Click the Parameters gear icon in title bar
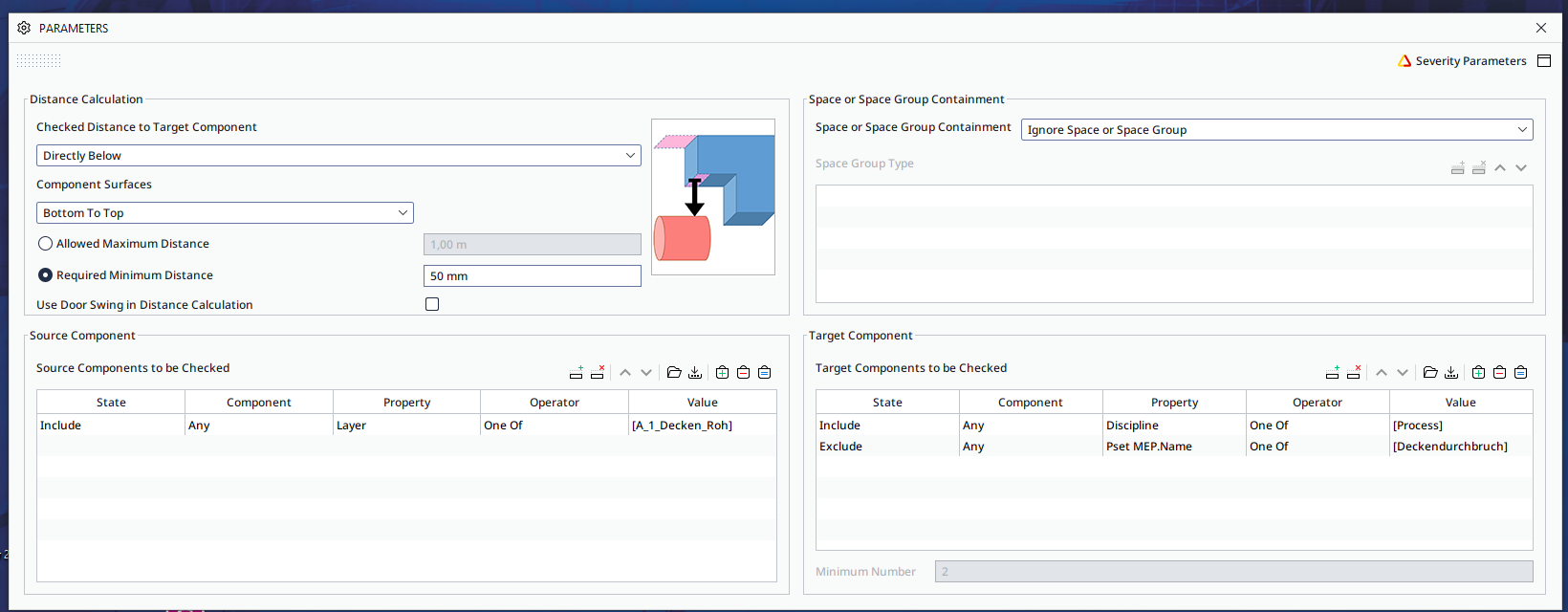 click(x=24, y=28)
